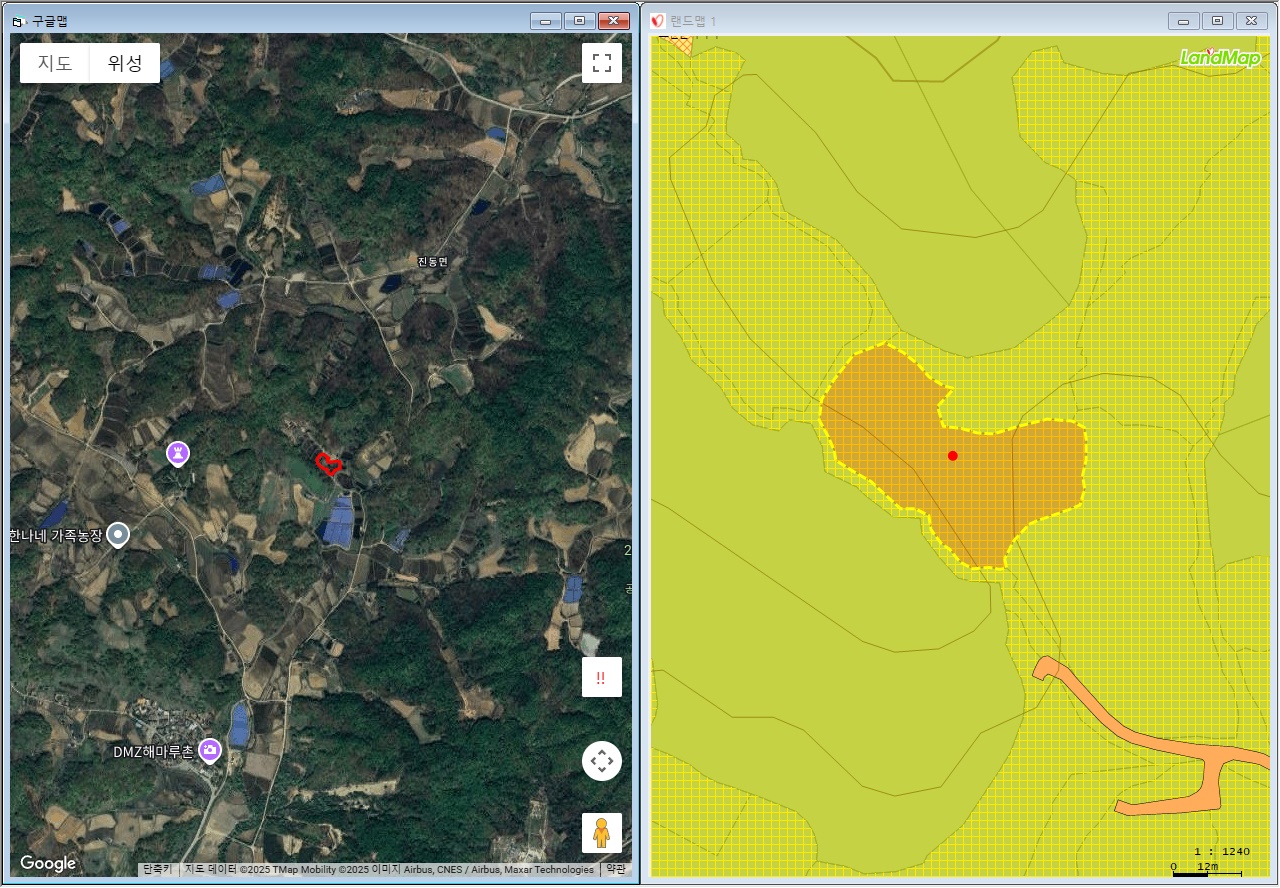Click the red parcel outline on satellite map
The width and height of the screenshot is (1280, 888).
coord(329,464)
